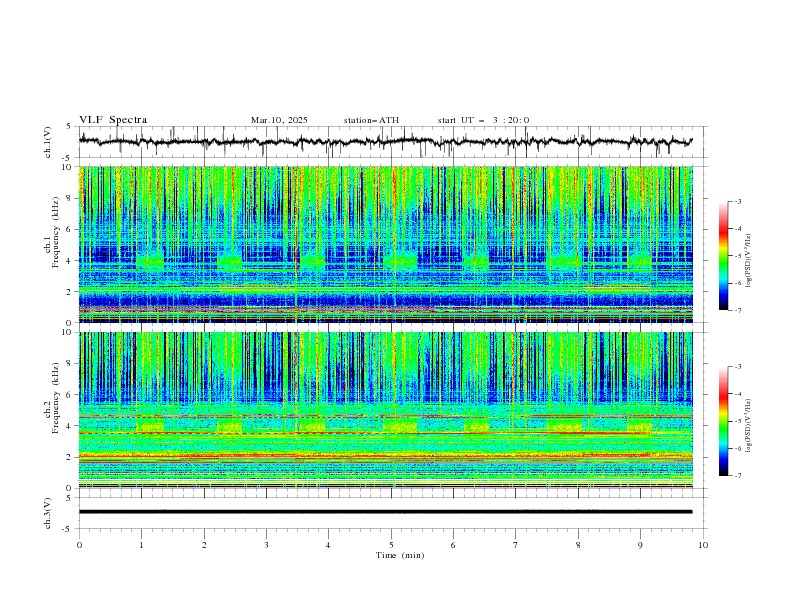Image resolution: width=792 pixels, height=612 pixels.
Task: Click the "3" tick on the Time axis
Action: tap(266, 545)
